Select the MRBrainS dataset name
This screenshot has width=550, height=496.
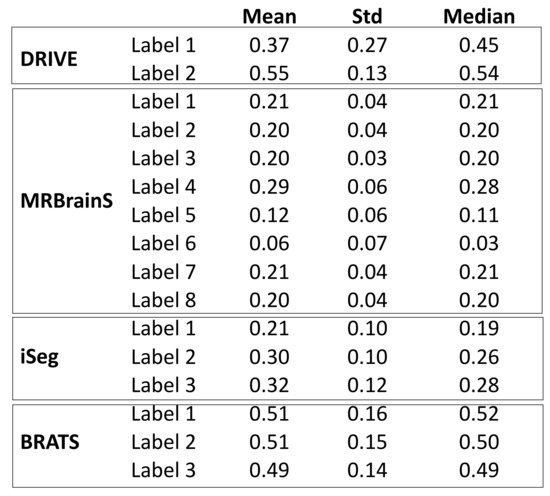(67, 201)
